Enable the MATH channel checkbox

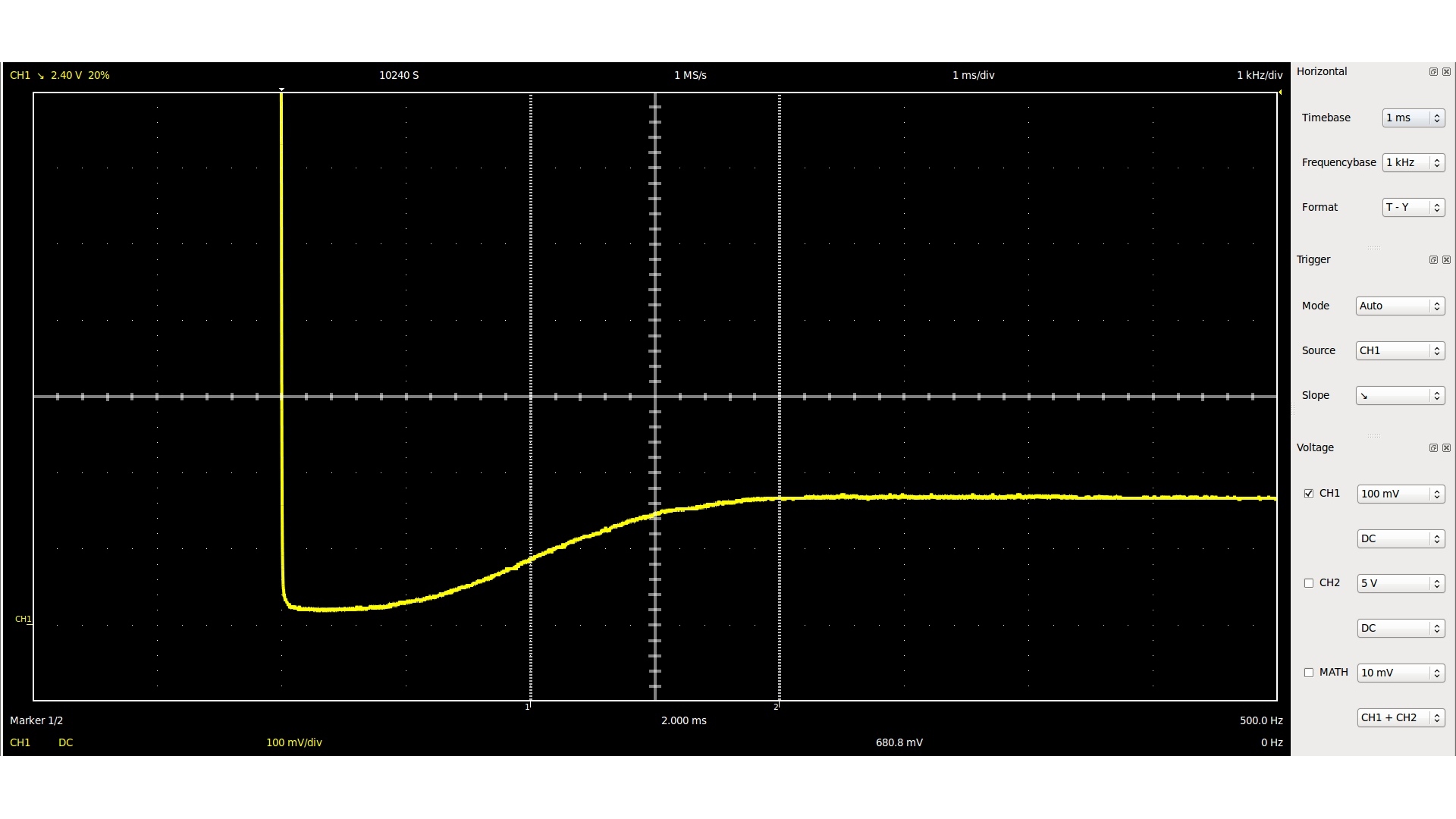pyautogui.click(x=1309, y=673)
